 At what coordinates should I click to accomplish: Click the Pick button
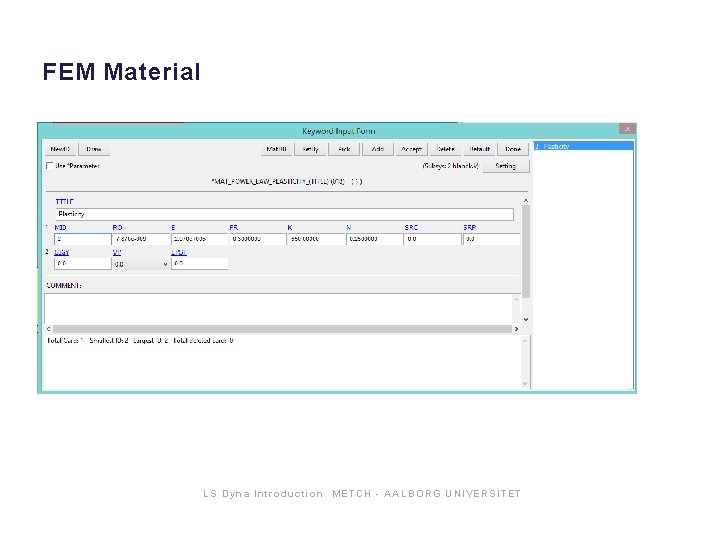pos(344,149)
